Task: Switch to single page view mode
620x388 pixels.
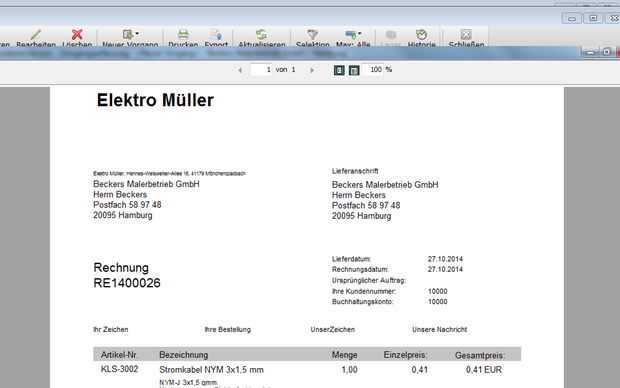Action: click(x=339, y=70)
